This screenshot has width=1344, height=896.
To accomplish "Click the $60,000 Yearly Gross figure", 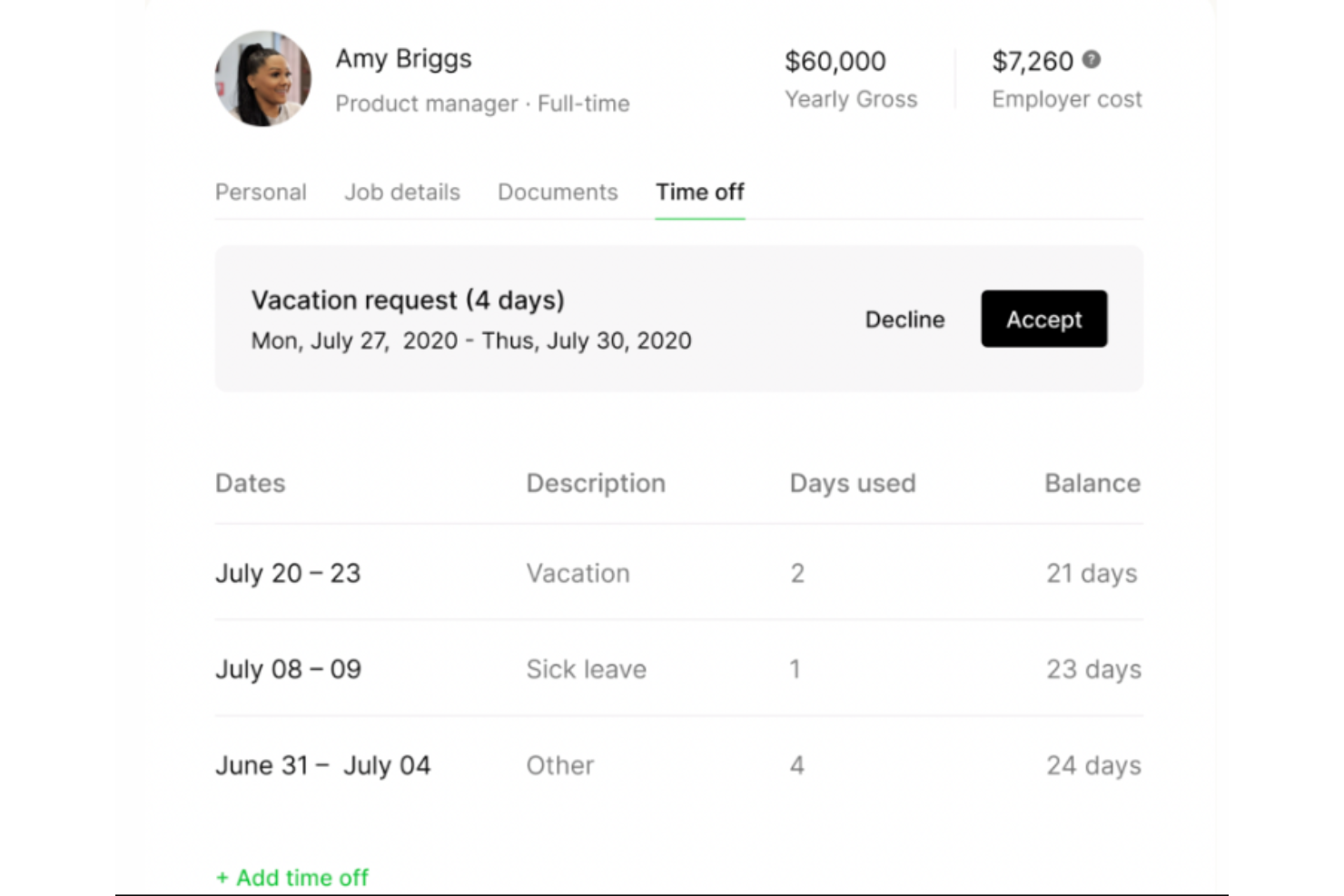I will 835,61.
